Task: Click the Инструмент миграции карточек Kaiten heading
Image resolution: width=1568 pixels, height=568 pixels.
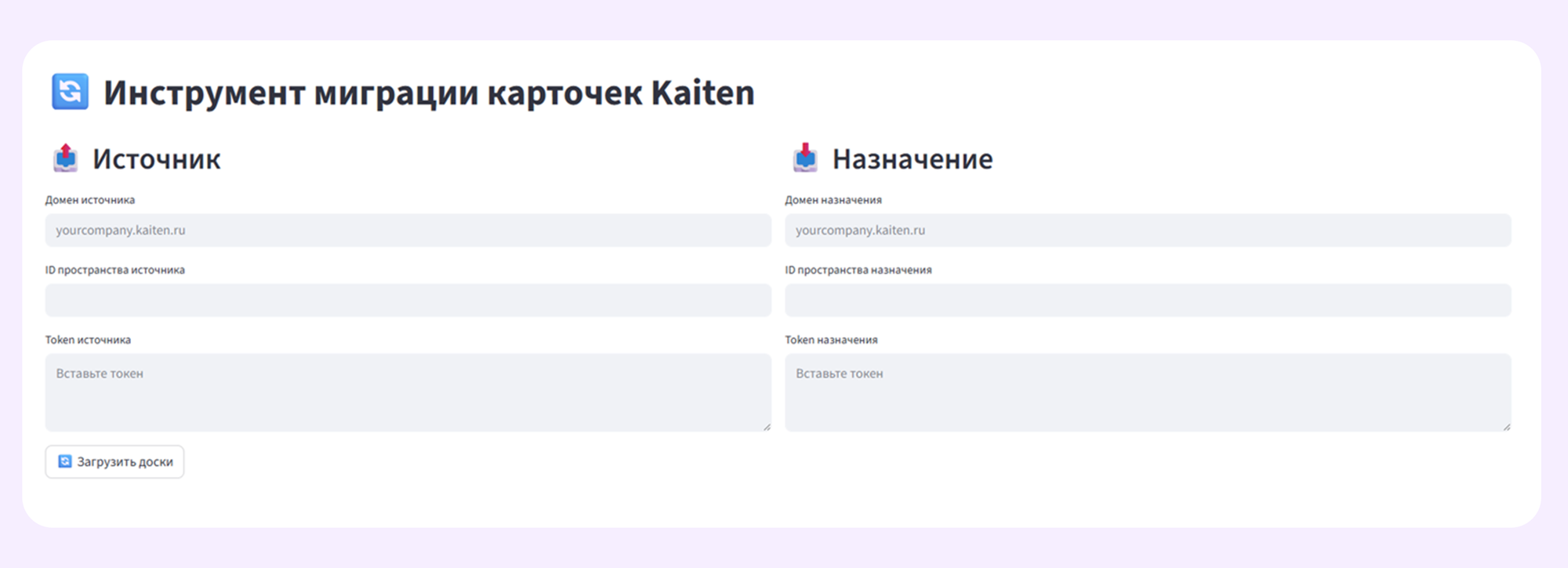Action: pyautogui.click(x=429, y=93)
